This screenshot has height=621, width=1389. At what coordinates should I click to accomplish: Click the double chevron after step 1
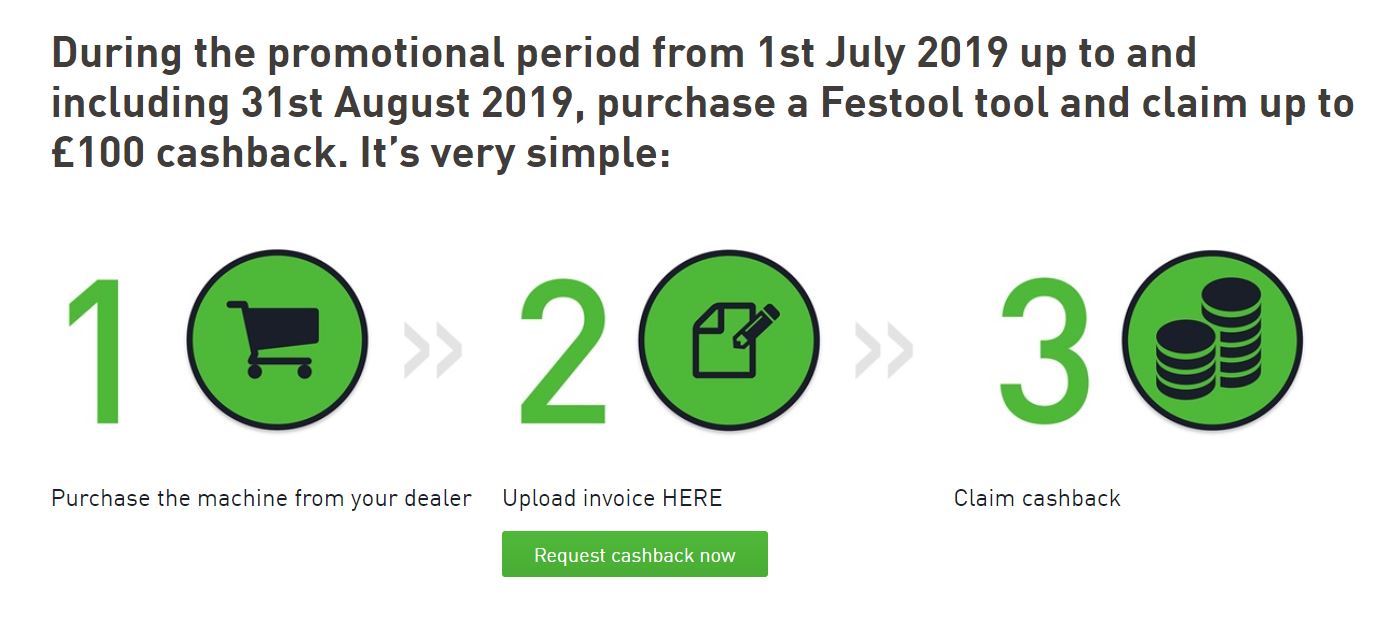coord(433,351)
